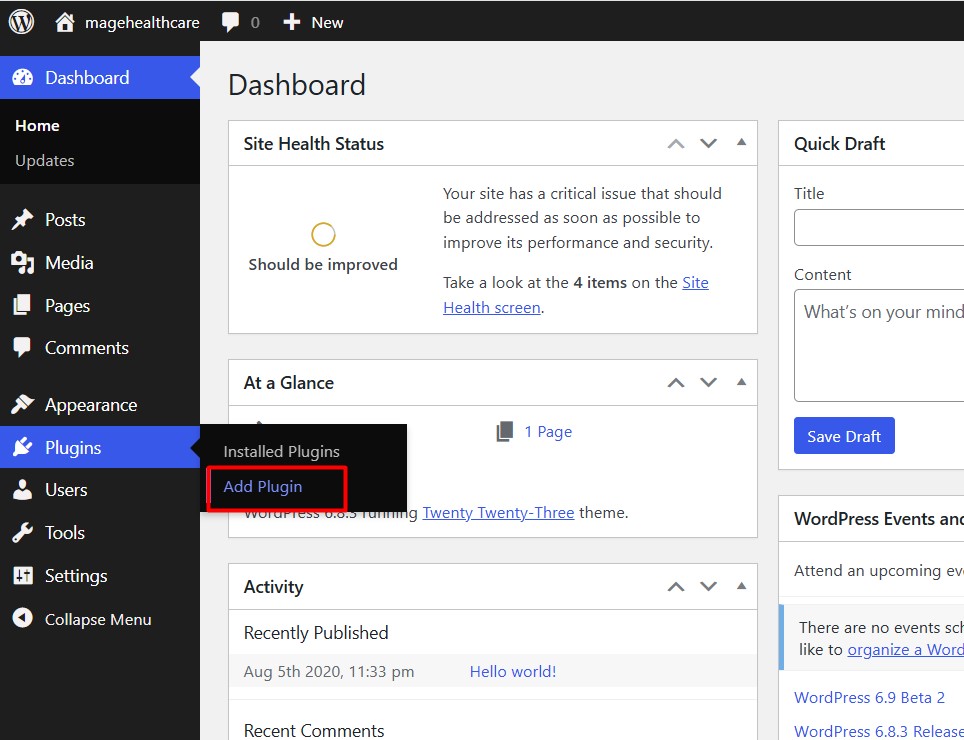Choose Add Plugin from the submenu
Image resolution: width=964 pixels, height=740 pixels.
263,487
